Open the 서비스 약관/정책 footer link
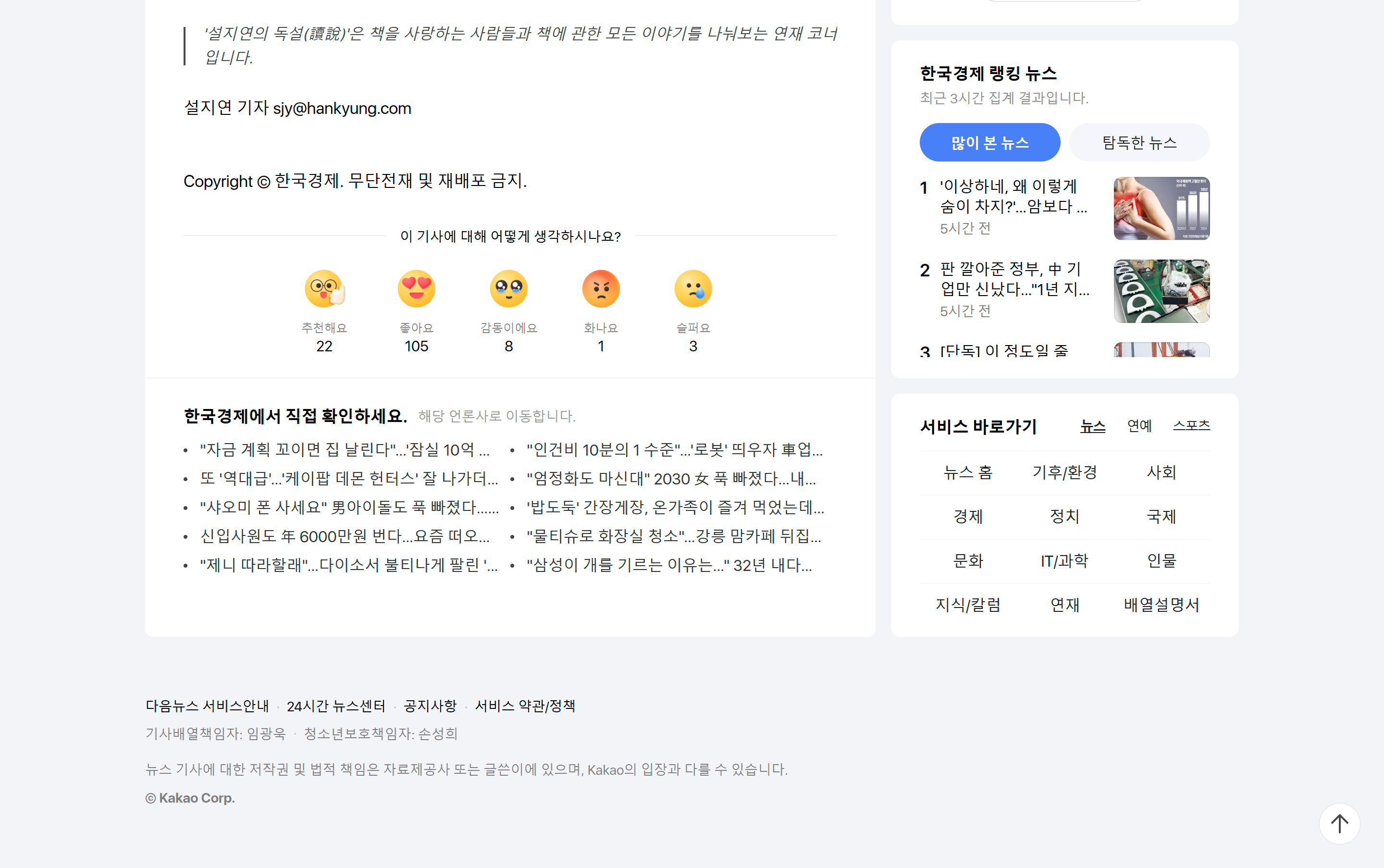Image resolution: width=1384 pixels, height=868 pixels. [x=525, y=706]
